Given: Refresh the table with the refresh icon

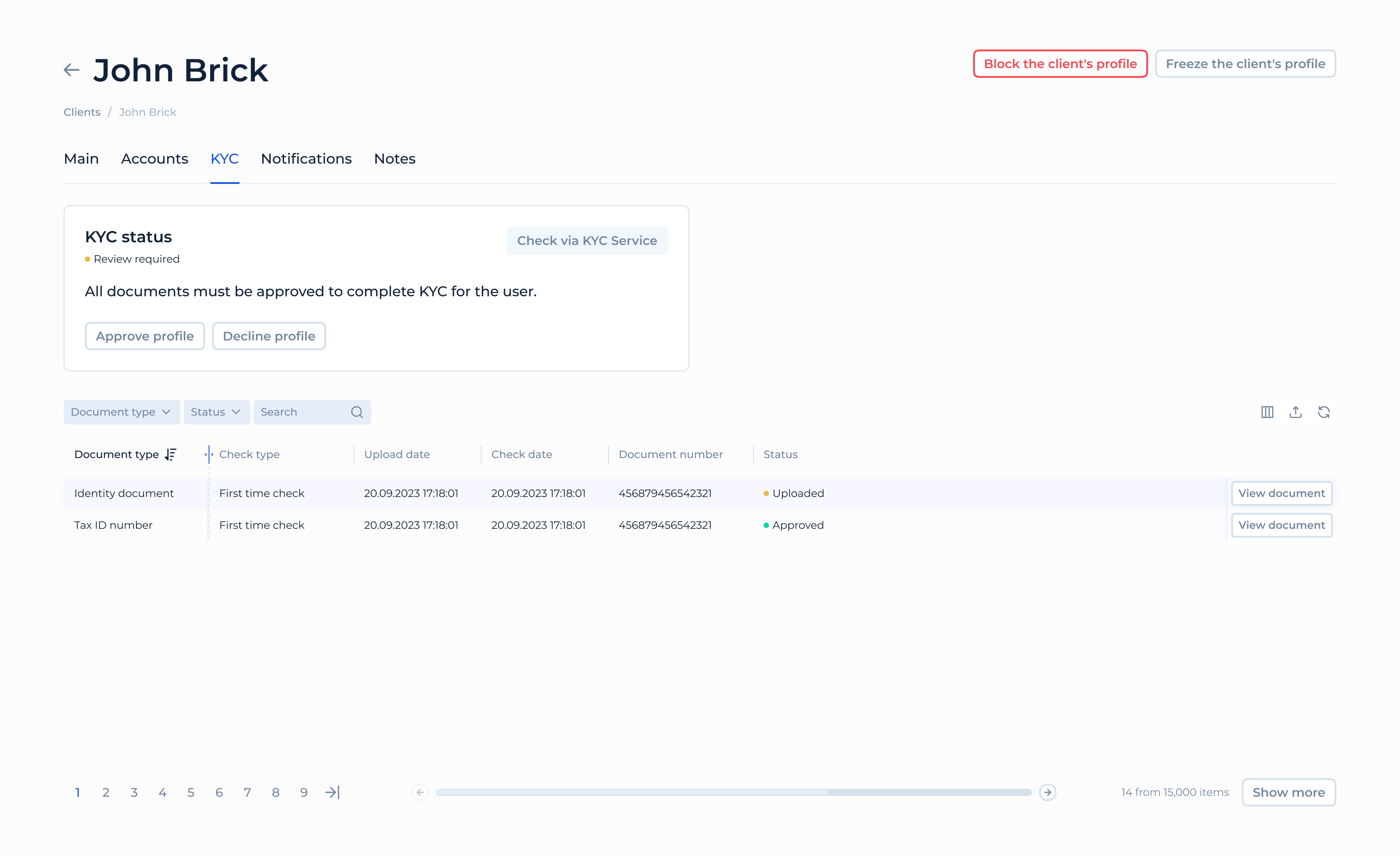Looking at the screenshot, I should (1324, 411).
